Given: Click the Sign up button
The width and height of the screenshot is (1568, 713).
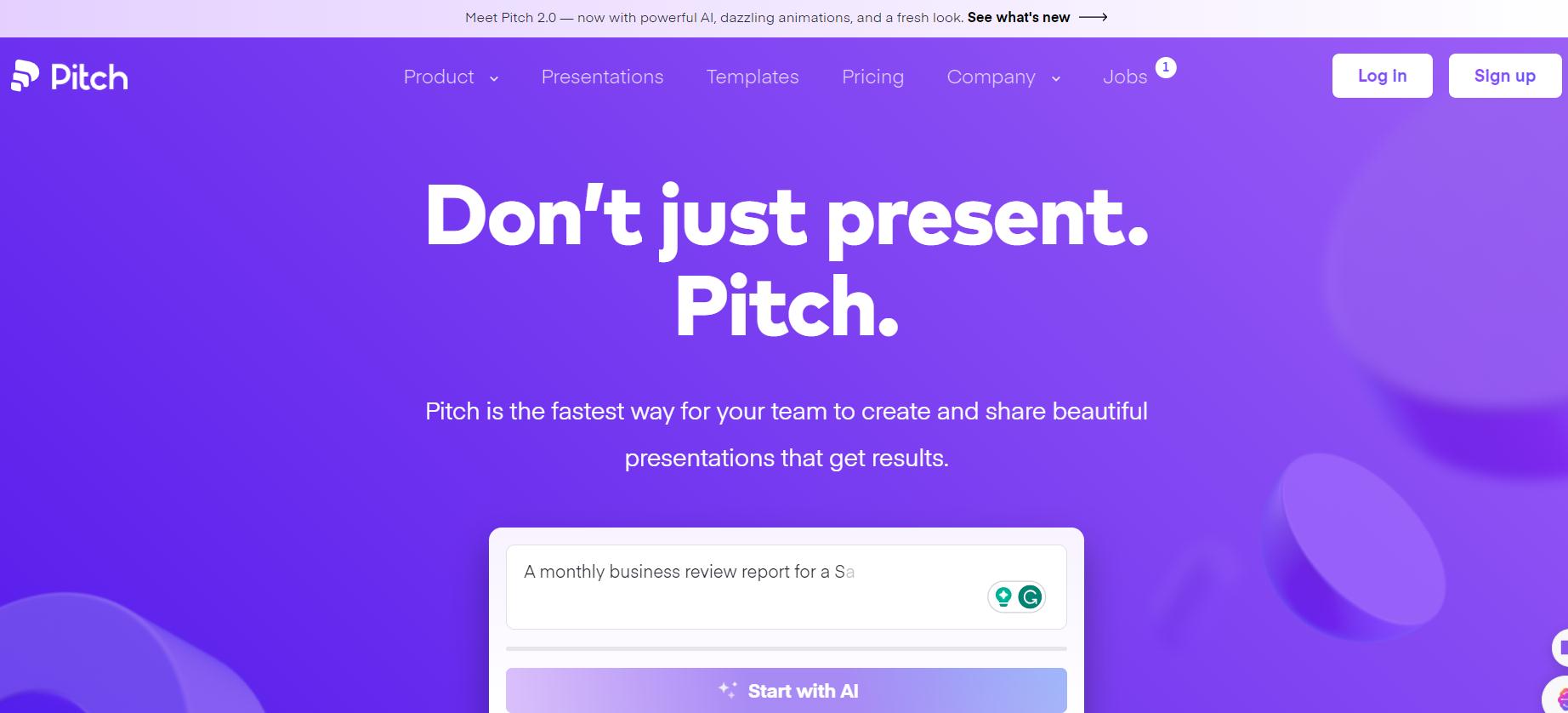Looking at the screenshot, I should (1504, 75).
